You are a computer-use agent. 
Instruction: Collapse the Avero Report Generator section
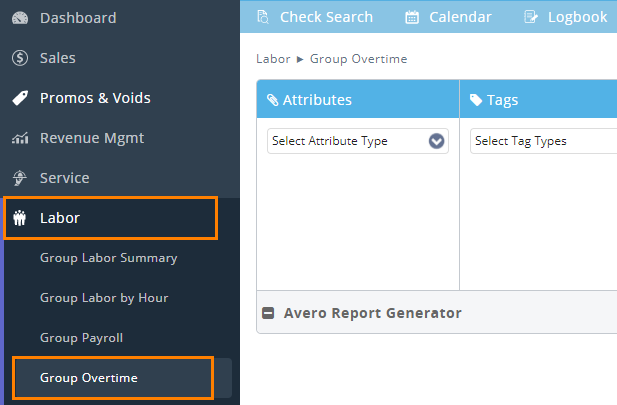pyautogui.click(x=268, y=313)
